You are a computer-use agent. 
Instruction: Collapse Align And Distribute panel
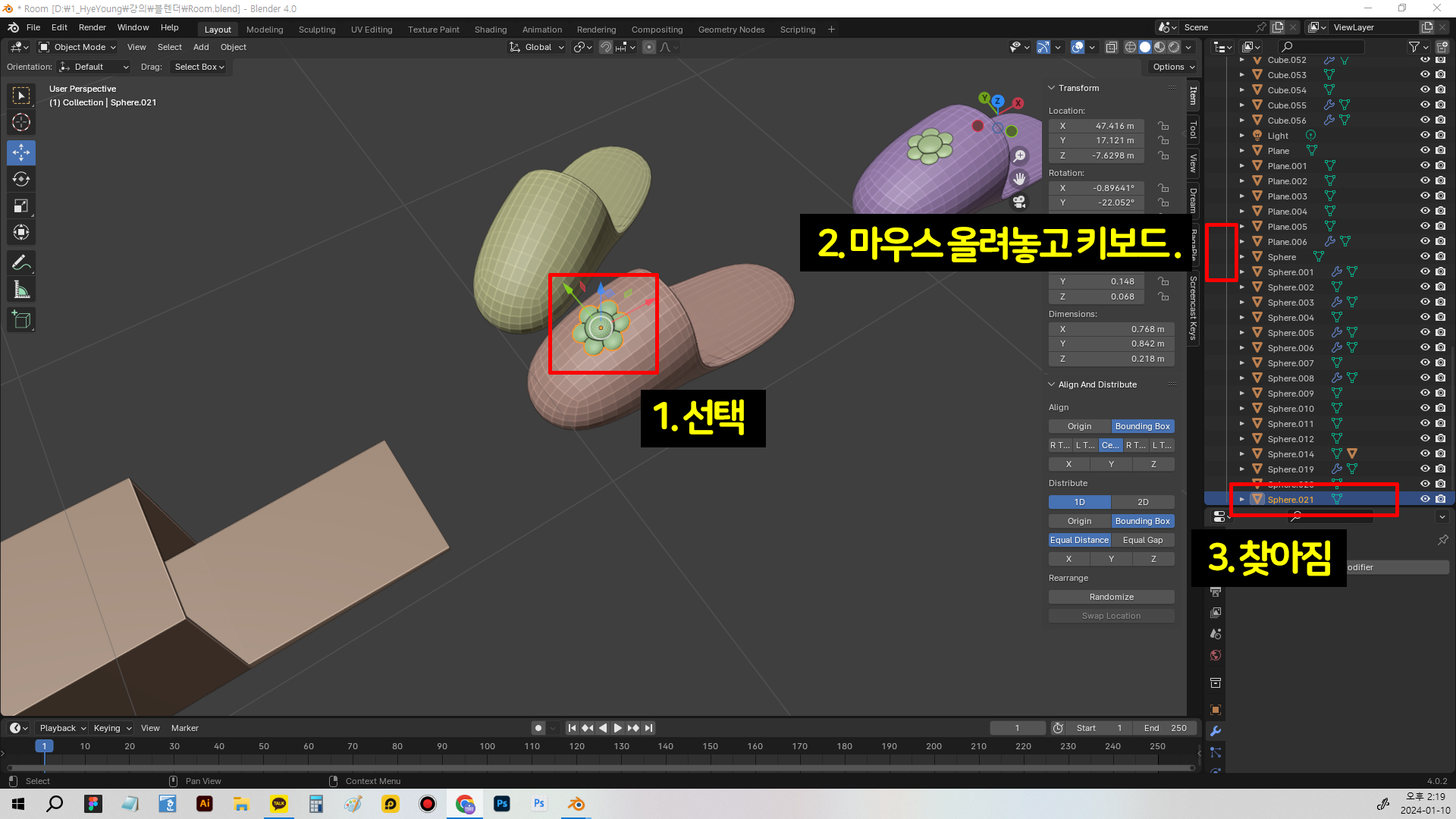pyautogui.click(x=1052, y=384)
